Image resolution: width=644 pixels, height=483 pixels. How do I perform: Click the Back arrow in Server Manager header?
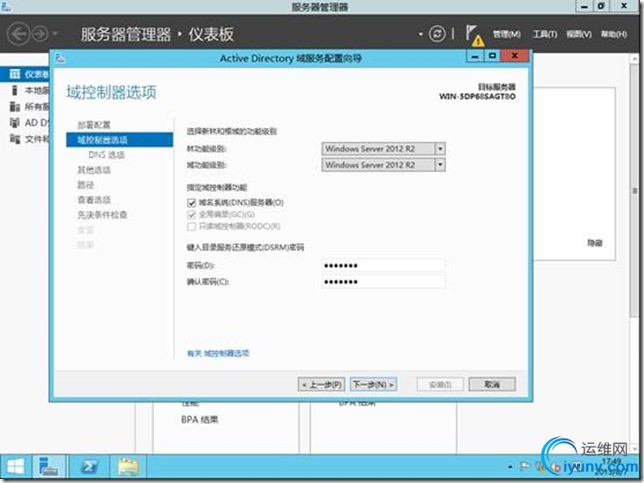(x=18, y=34)
